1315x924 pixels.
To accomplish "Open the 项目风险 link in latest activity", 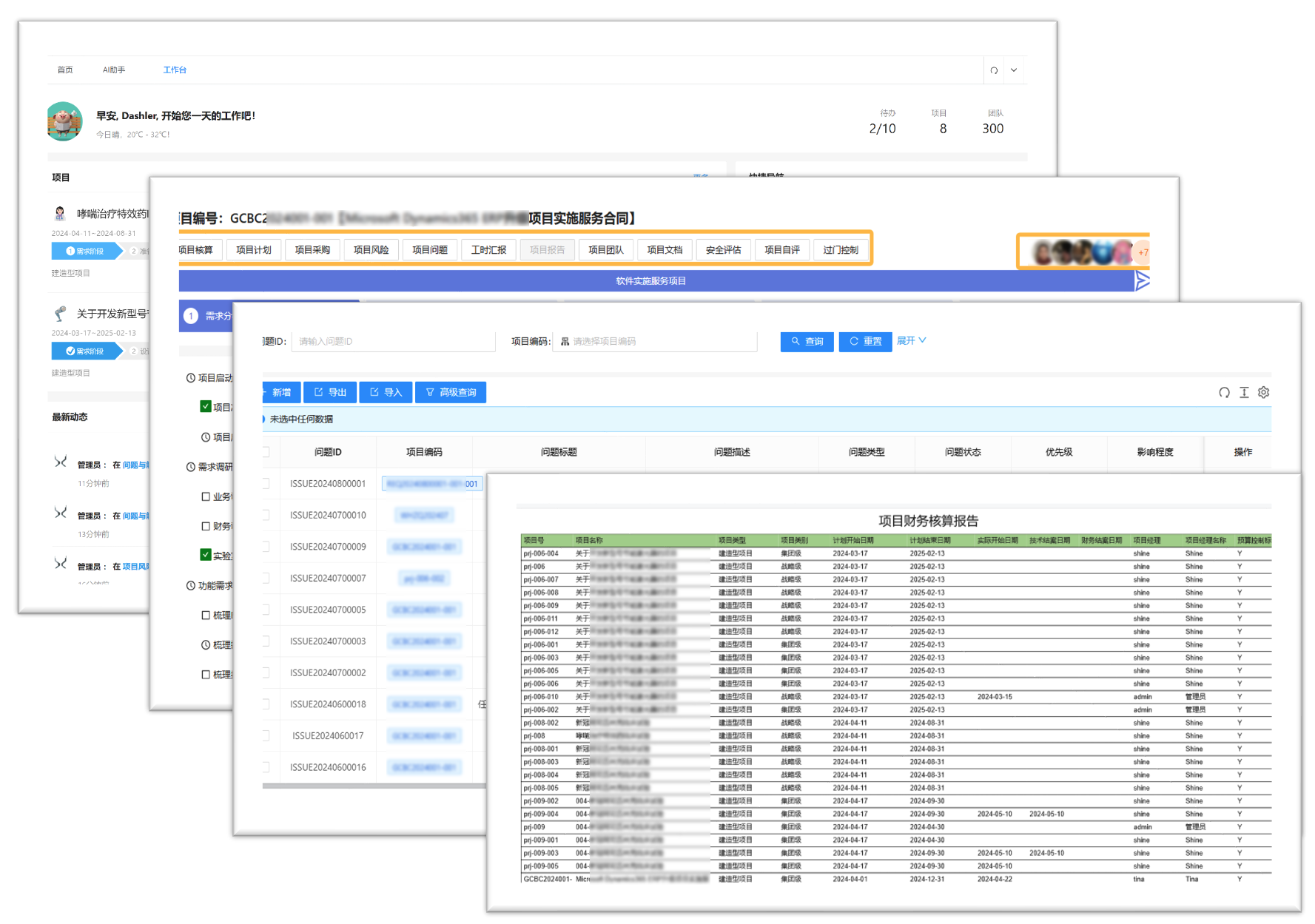I will 135,566.
